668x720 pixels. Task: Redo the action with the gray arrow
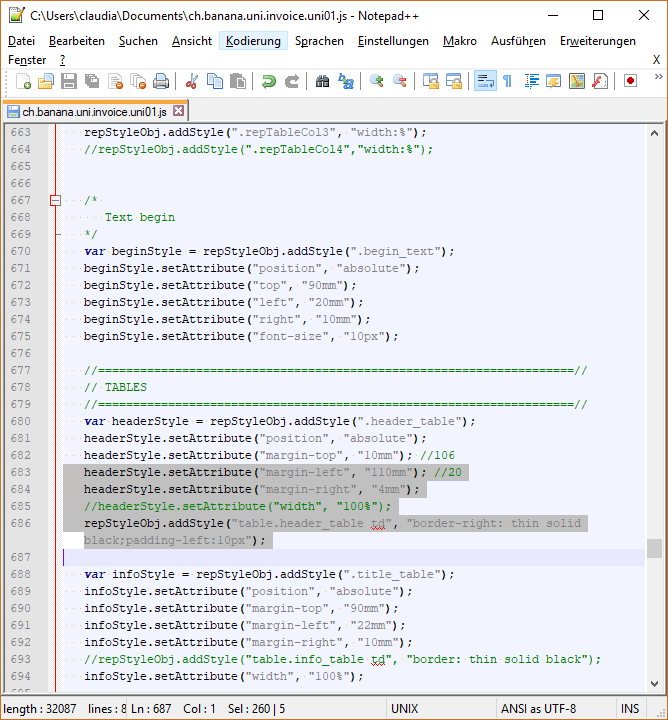point(292,81)
